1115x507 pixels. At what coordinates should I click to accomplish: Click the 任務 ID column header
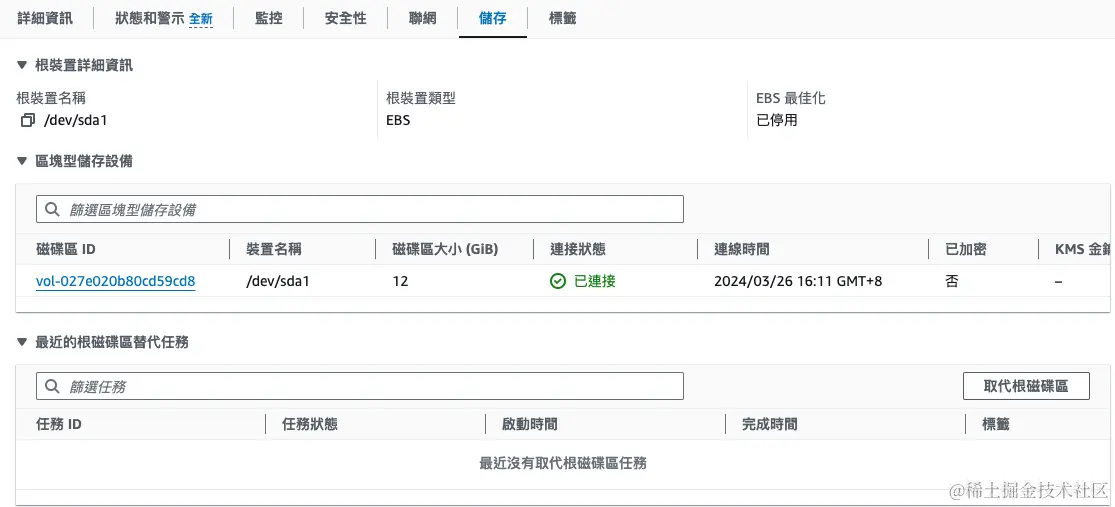click(58, 425)
